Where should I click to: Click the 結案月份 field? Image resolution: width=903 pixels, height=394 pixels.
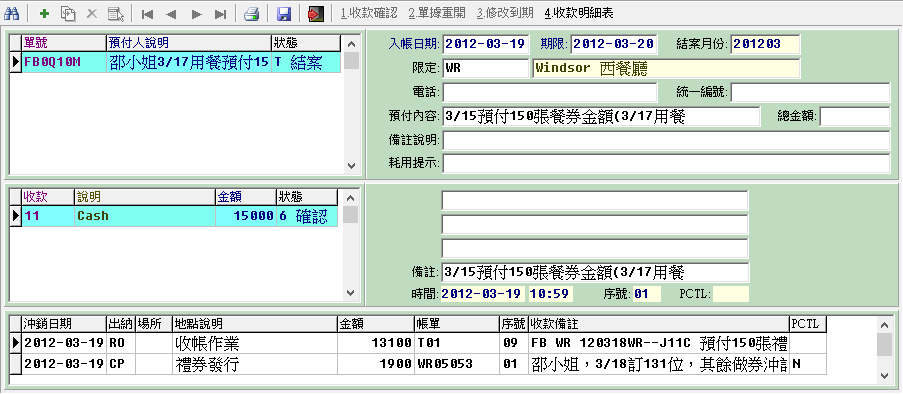(x=765, y=44)
